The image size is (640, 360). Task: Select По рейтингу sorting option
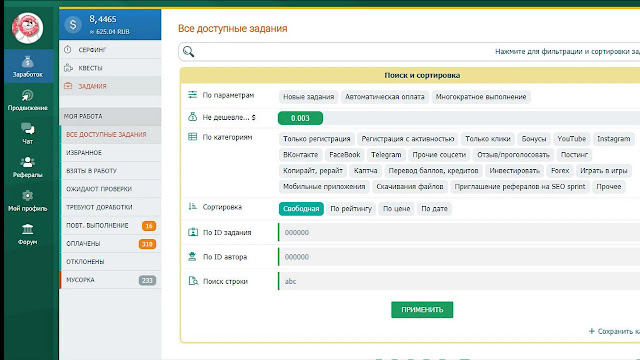[351, 209]
